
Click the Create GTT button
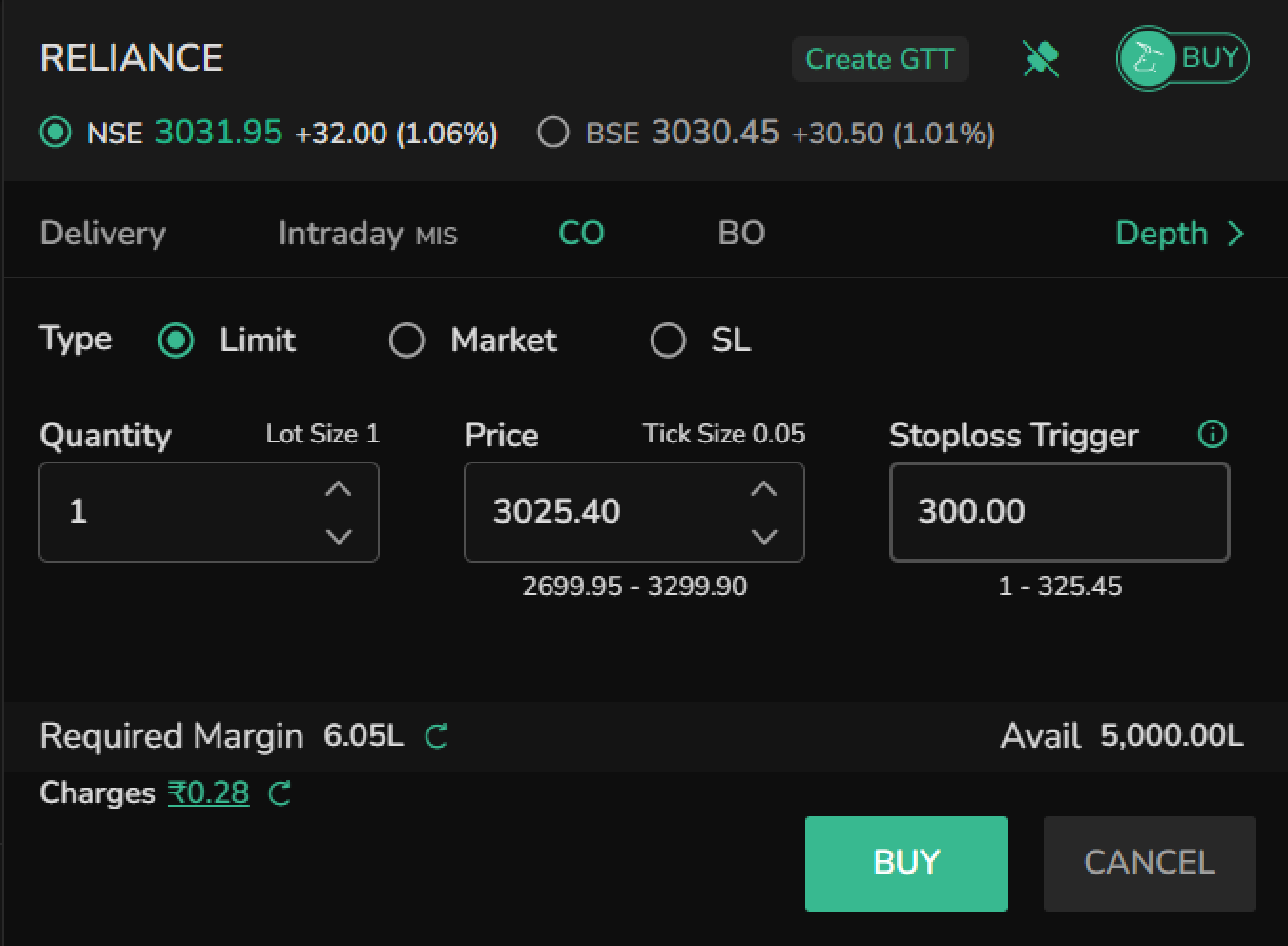point(880,59)
